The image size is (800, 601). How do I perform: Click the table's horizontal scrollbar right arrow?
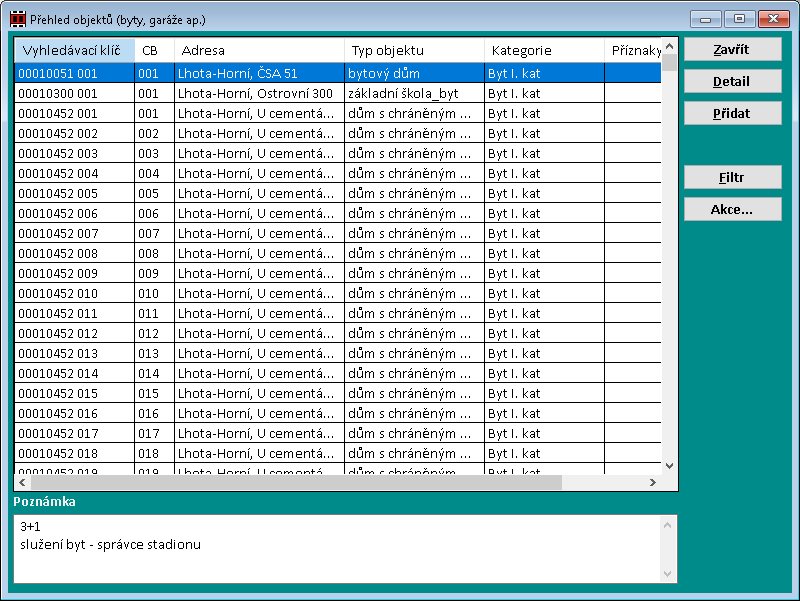(x=653, y=482)
